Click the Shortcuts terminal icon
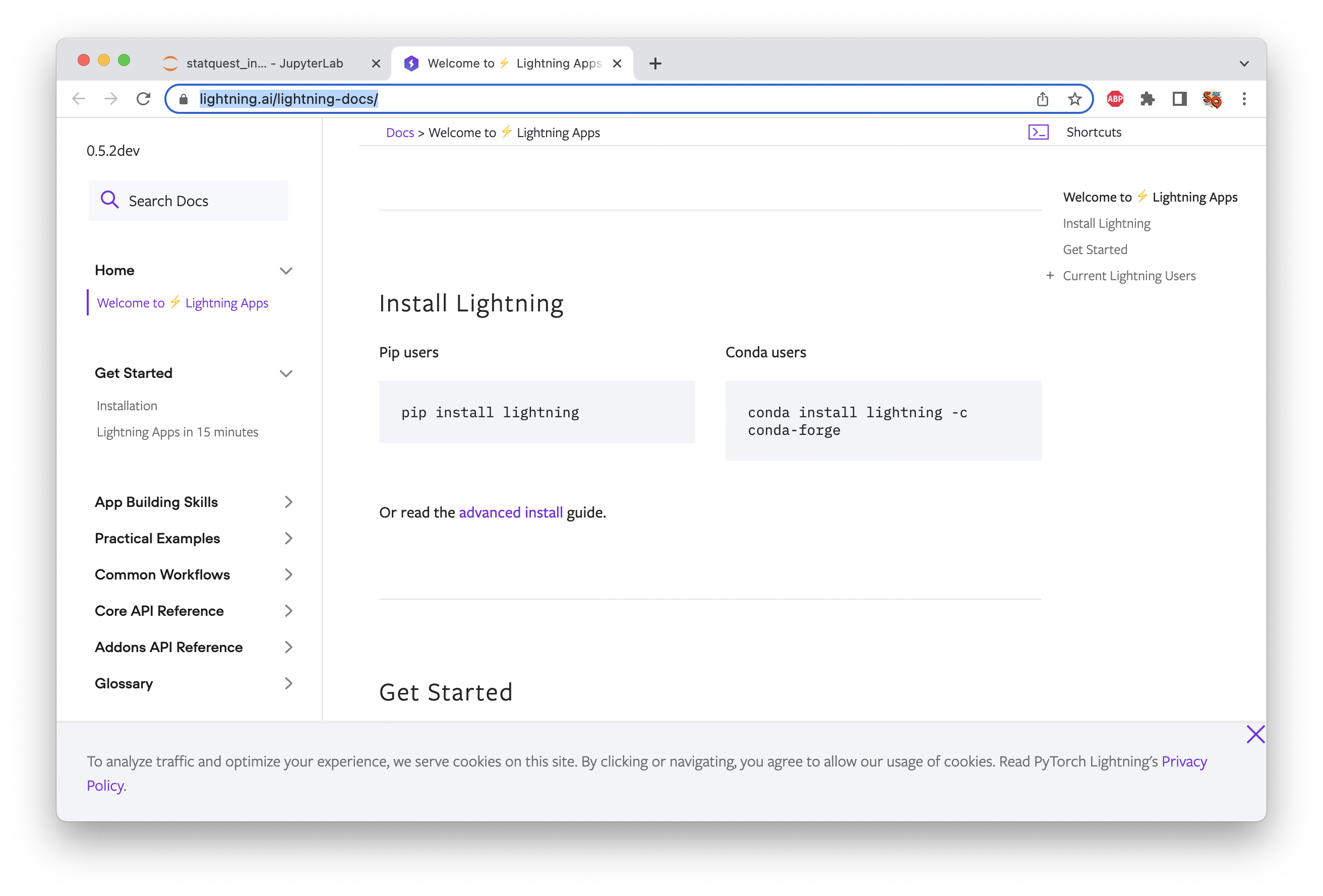Viewport: 1323px width, 896px height. coord(1038,132)
